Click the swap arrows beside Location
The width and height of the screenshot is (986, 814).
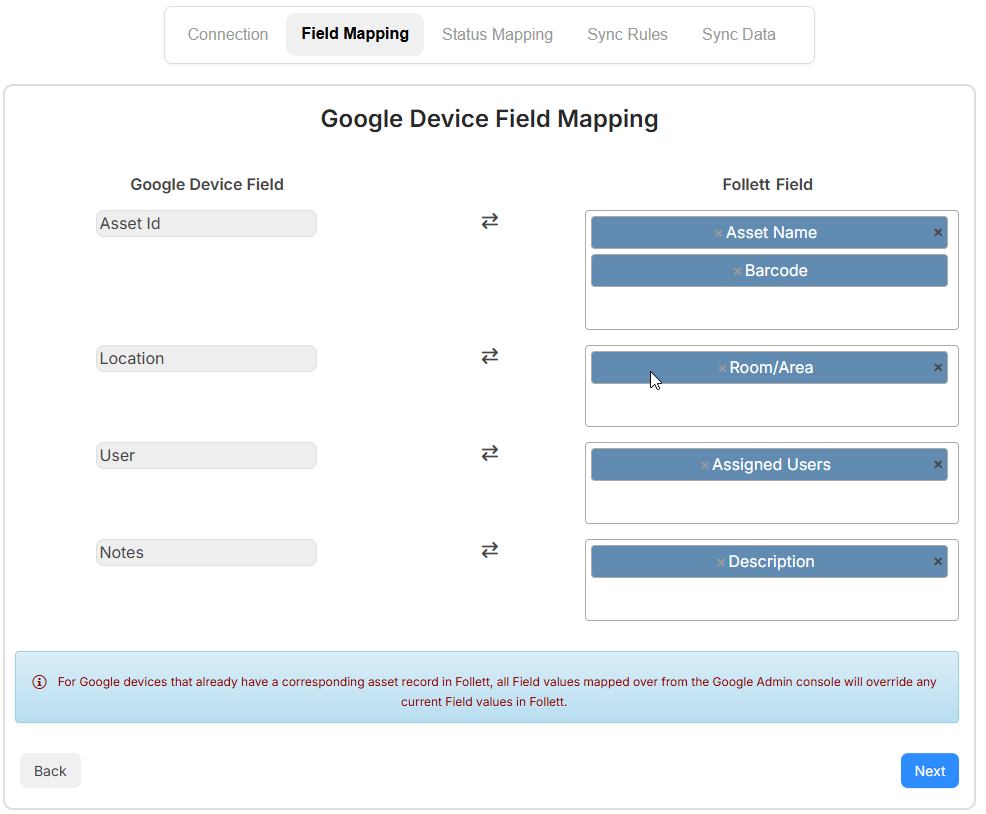click(489, 355)
